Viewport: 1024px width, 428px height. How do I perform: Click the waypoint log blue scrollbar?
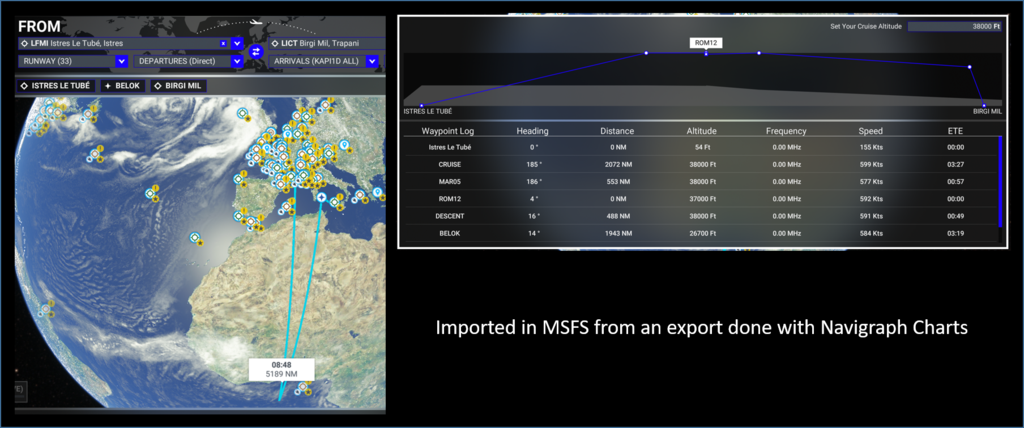pos(1000,181)
